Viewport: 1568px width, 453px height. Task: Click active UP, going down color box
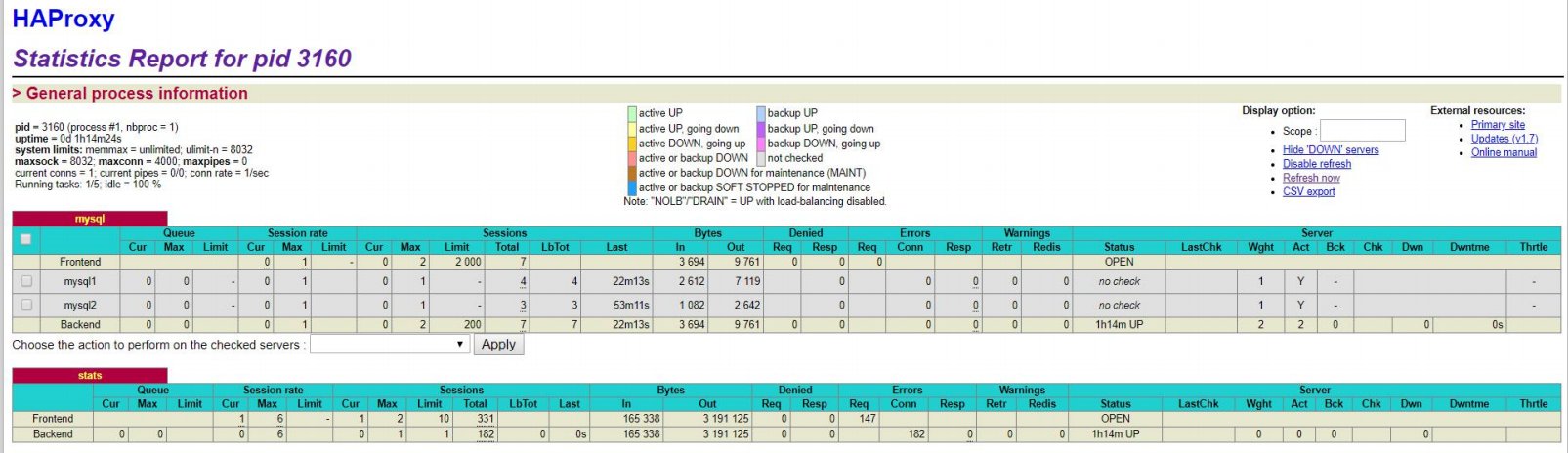pos(632,128)
